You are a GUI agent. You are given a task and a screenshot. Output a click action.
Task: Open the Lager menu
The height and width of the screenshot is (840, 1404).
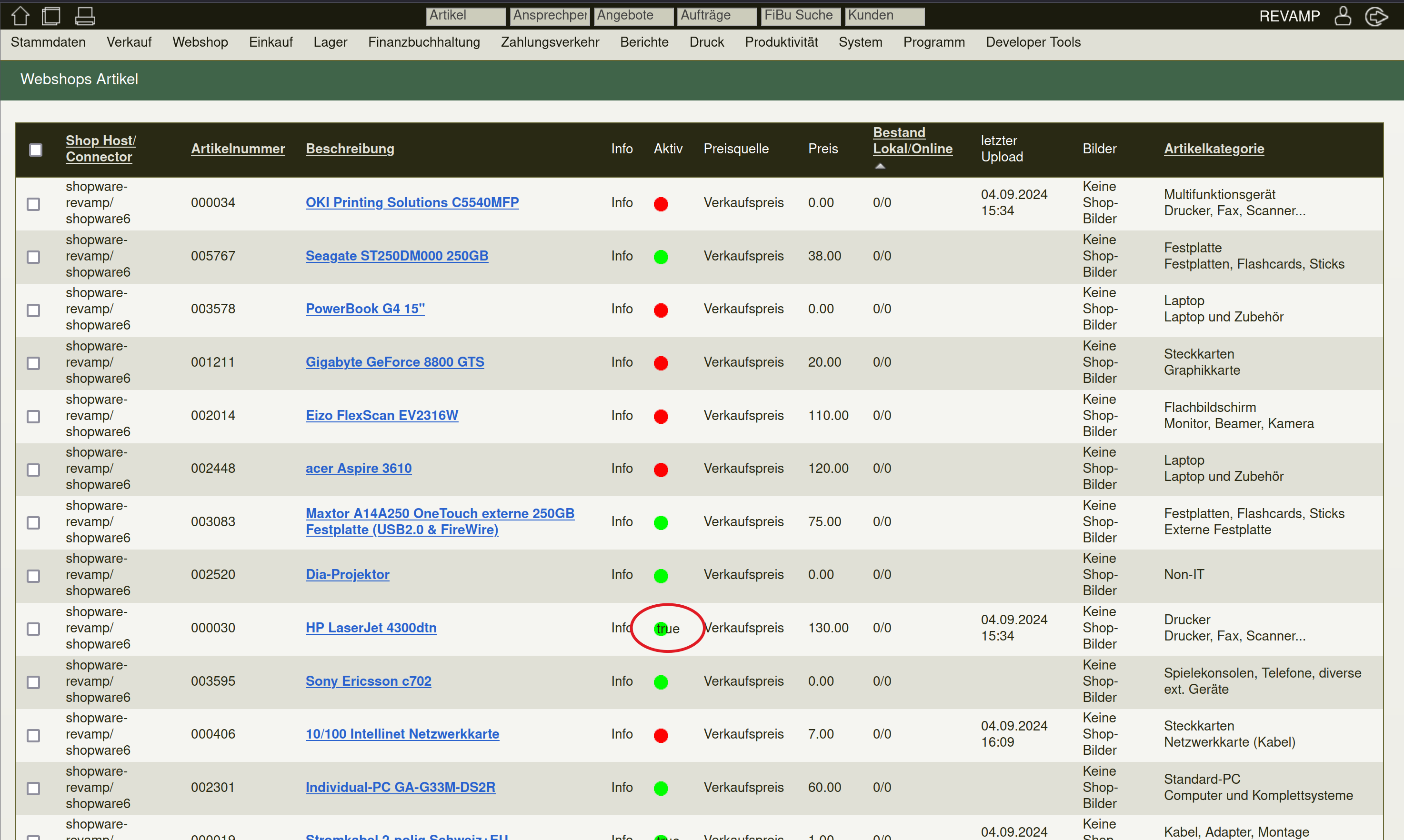coord(331,42)
